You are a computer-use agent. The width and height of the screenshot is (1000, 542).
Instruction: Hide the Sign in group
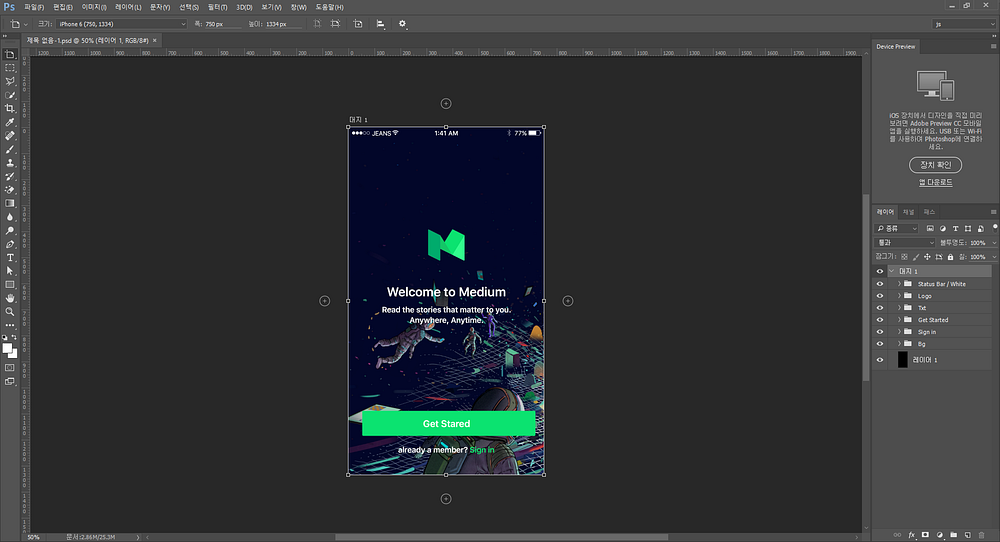(x=879, y=332)
